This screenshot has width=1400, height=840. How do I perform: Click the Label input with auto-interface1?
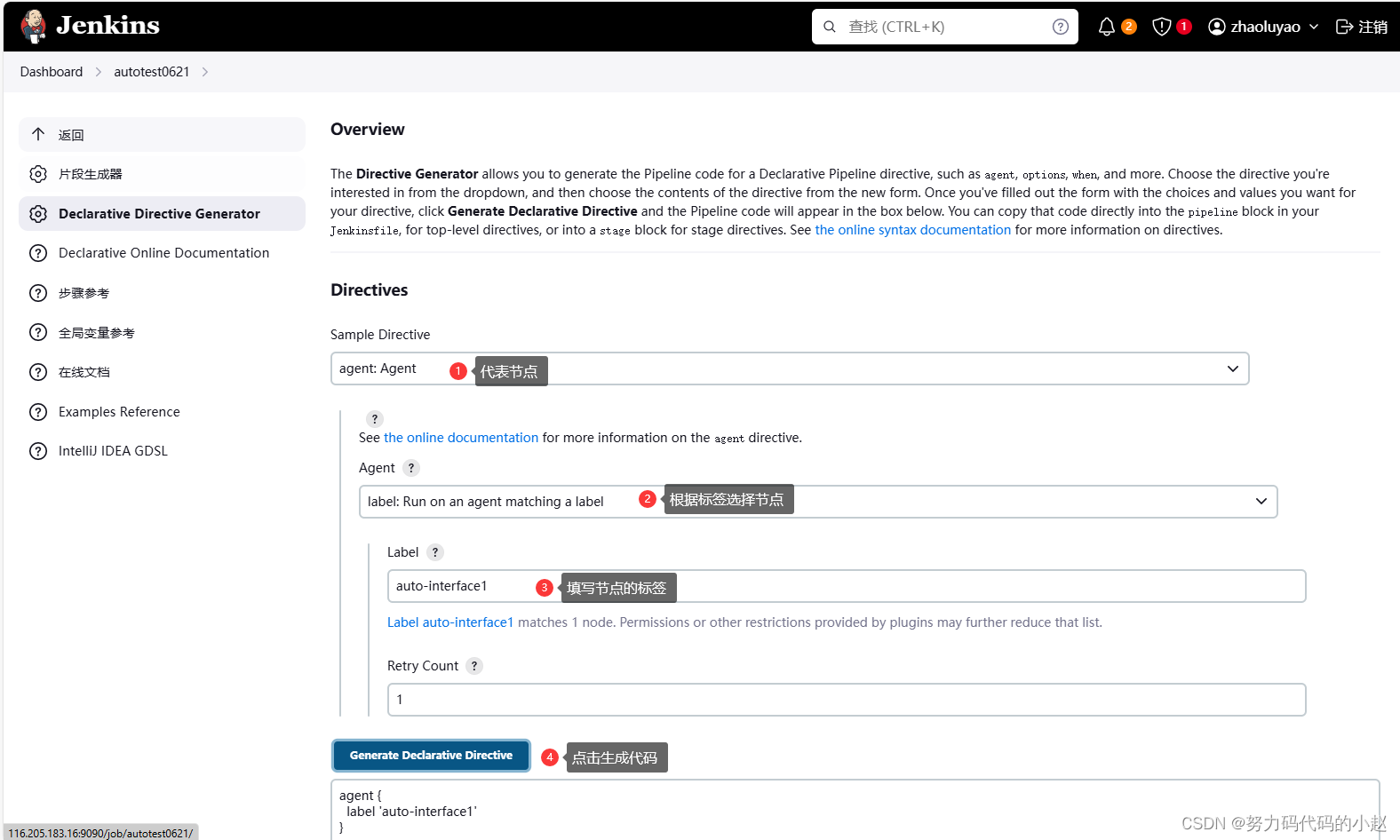847,586
